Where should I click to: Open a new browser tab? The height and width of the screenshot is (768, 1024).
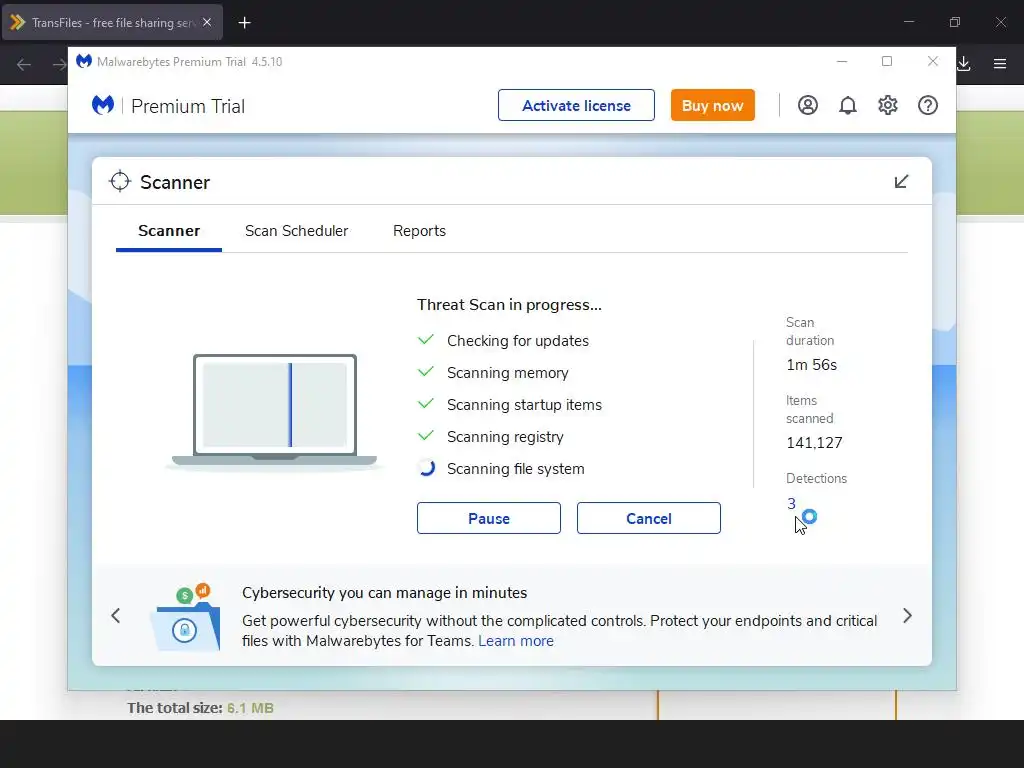(244, 23)
